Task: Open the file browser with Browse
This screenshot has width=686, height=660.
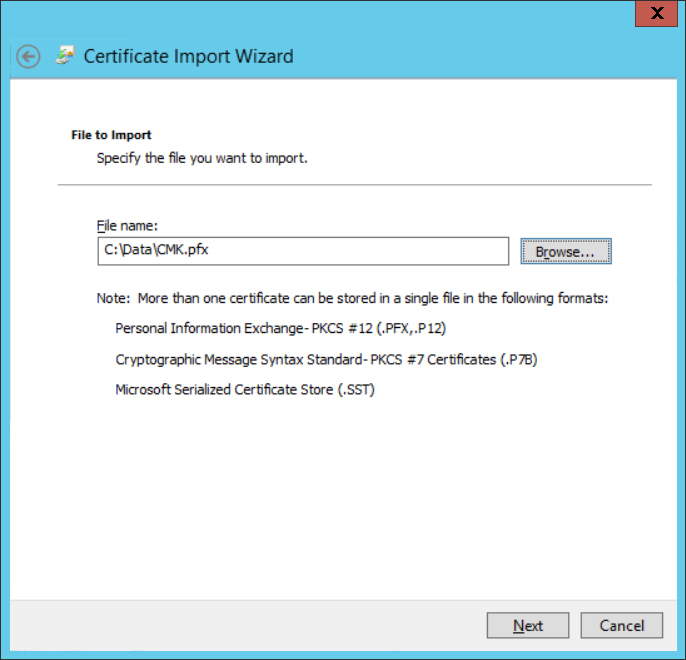Action: 565,251
